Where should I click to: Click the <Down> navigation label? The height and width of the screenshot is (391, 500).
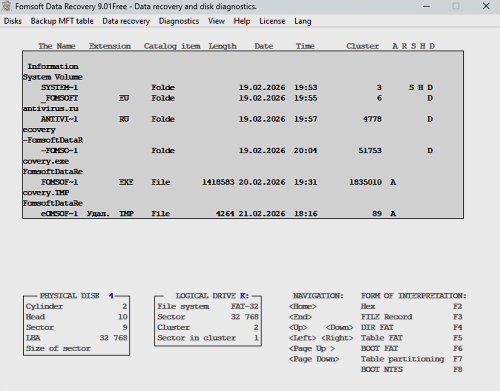click(339, 327)
